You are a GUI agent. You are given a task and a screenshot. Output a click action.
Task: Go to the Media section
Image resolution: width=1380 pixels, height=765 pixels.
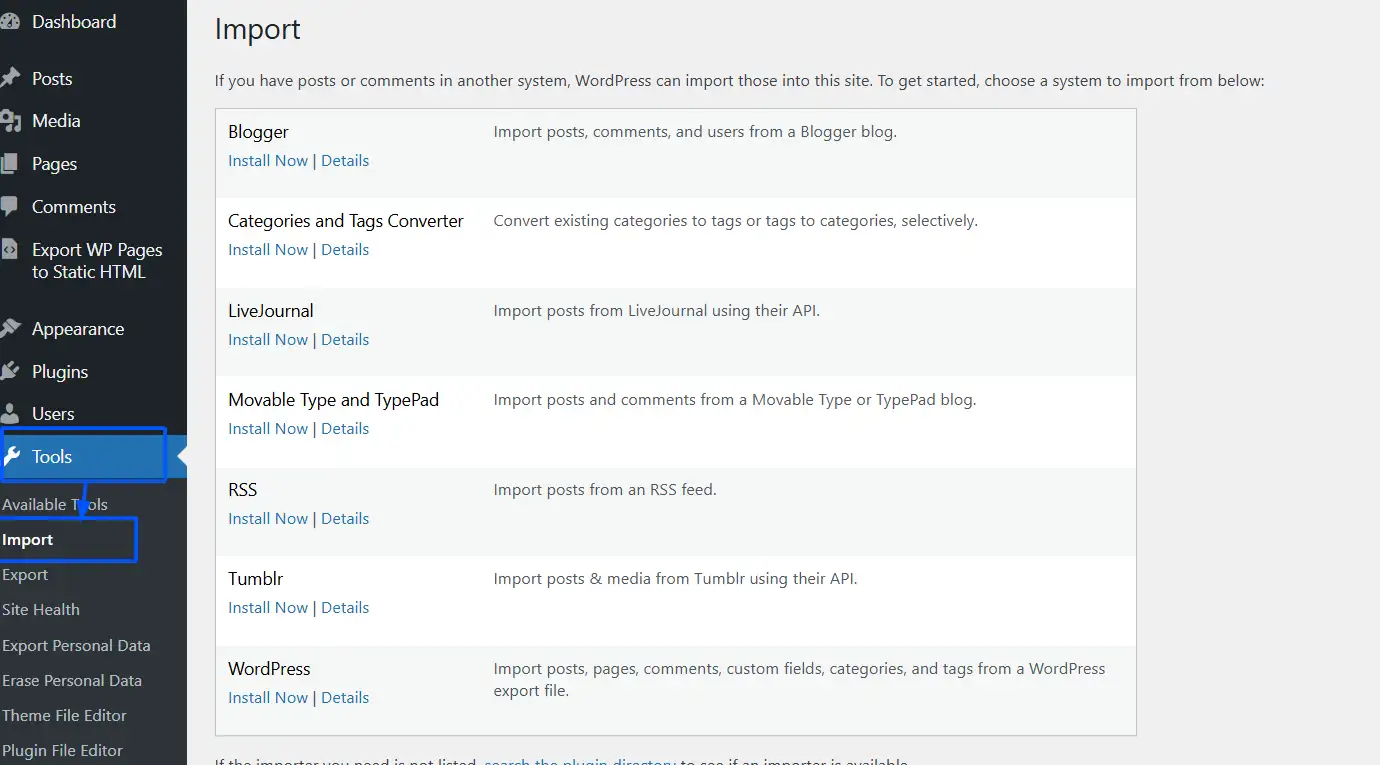(x=56, y=121)
